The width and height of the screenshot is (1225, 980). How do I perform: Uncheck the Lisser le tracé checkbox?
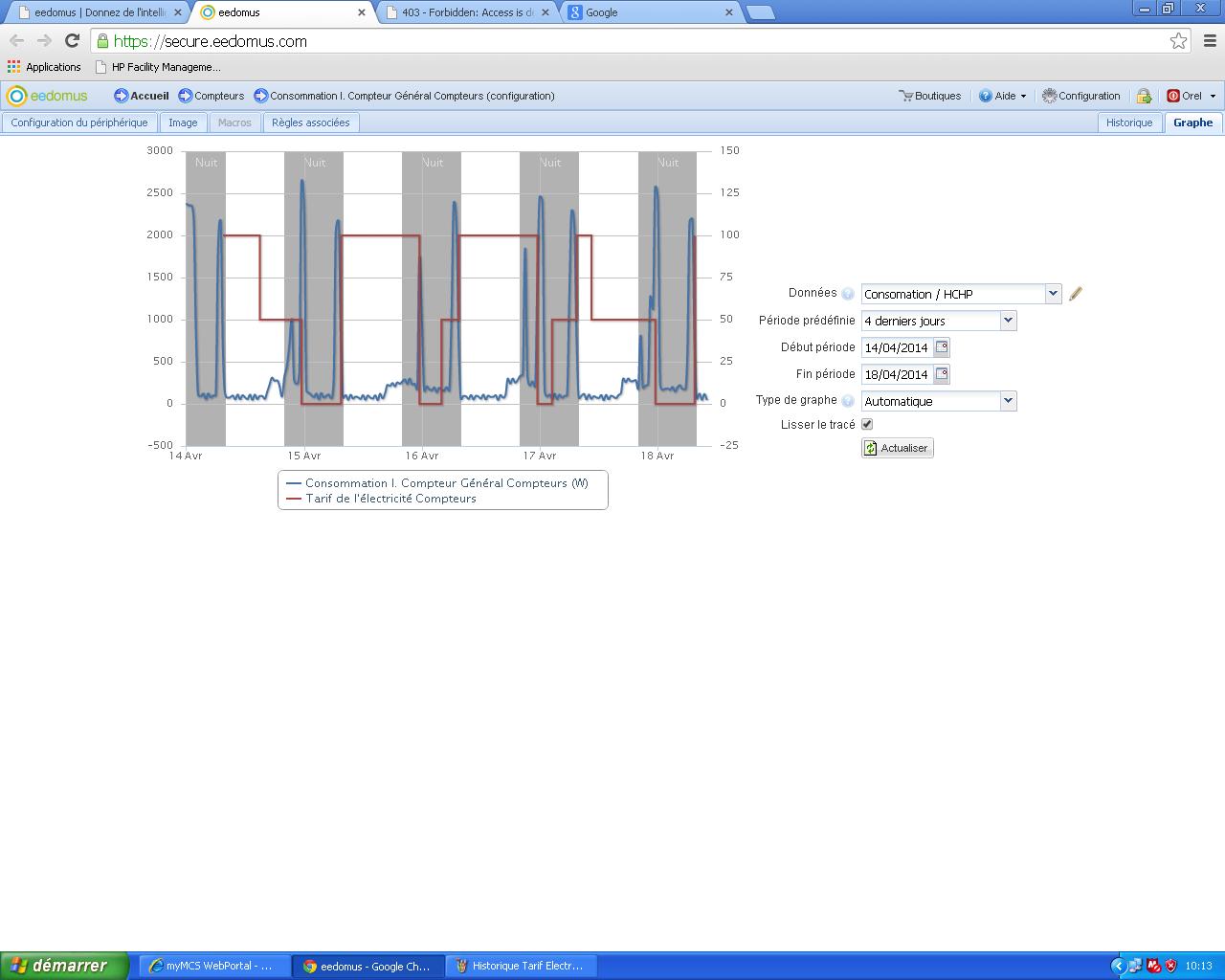[x=867, y=424]
